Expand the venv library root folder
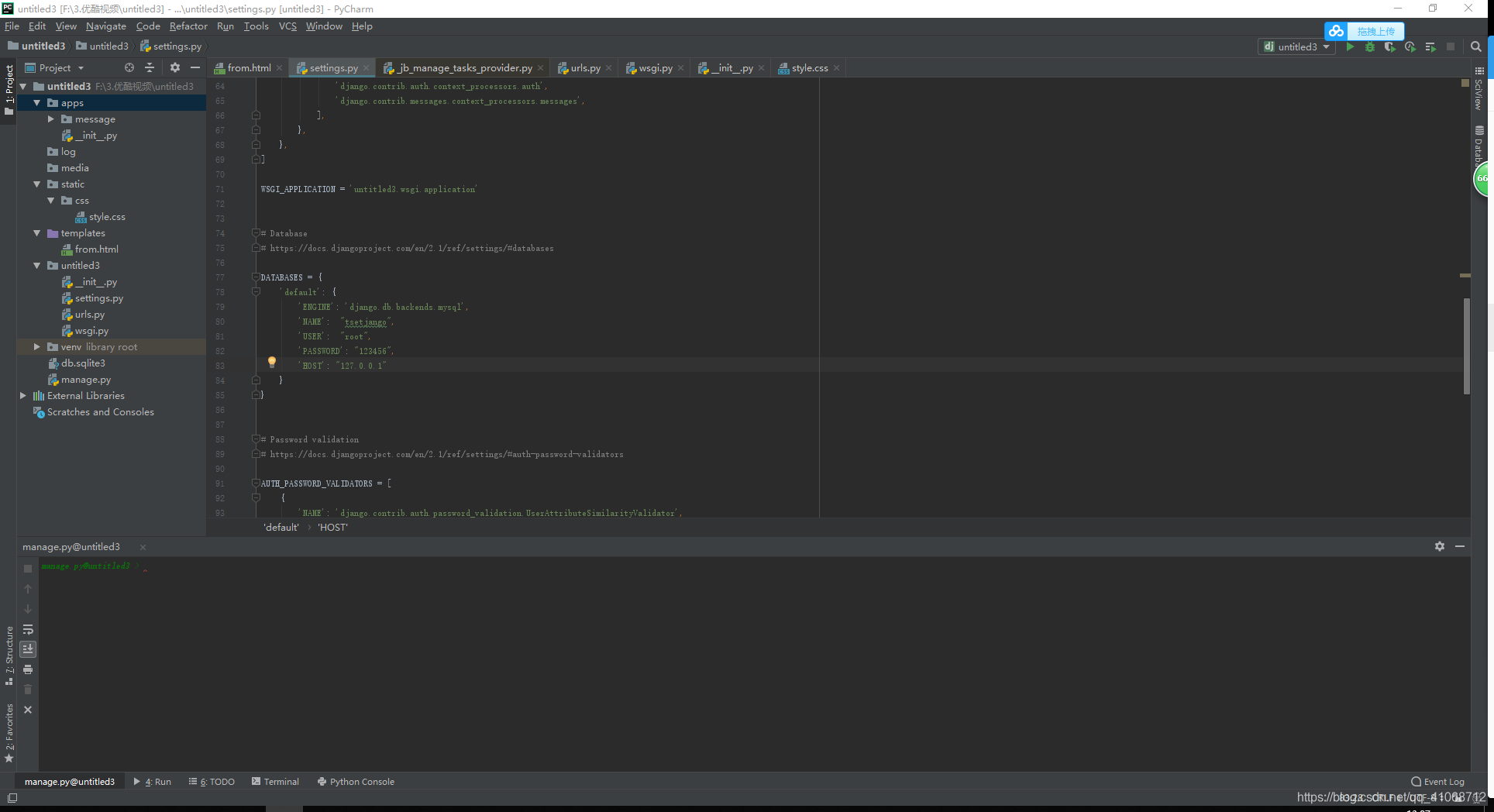1494x812 pixels. pyautogui.click(x=36, y=347)
